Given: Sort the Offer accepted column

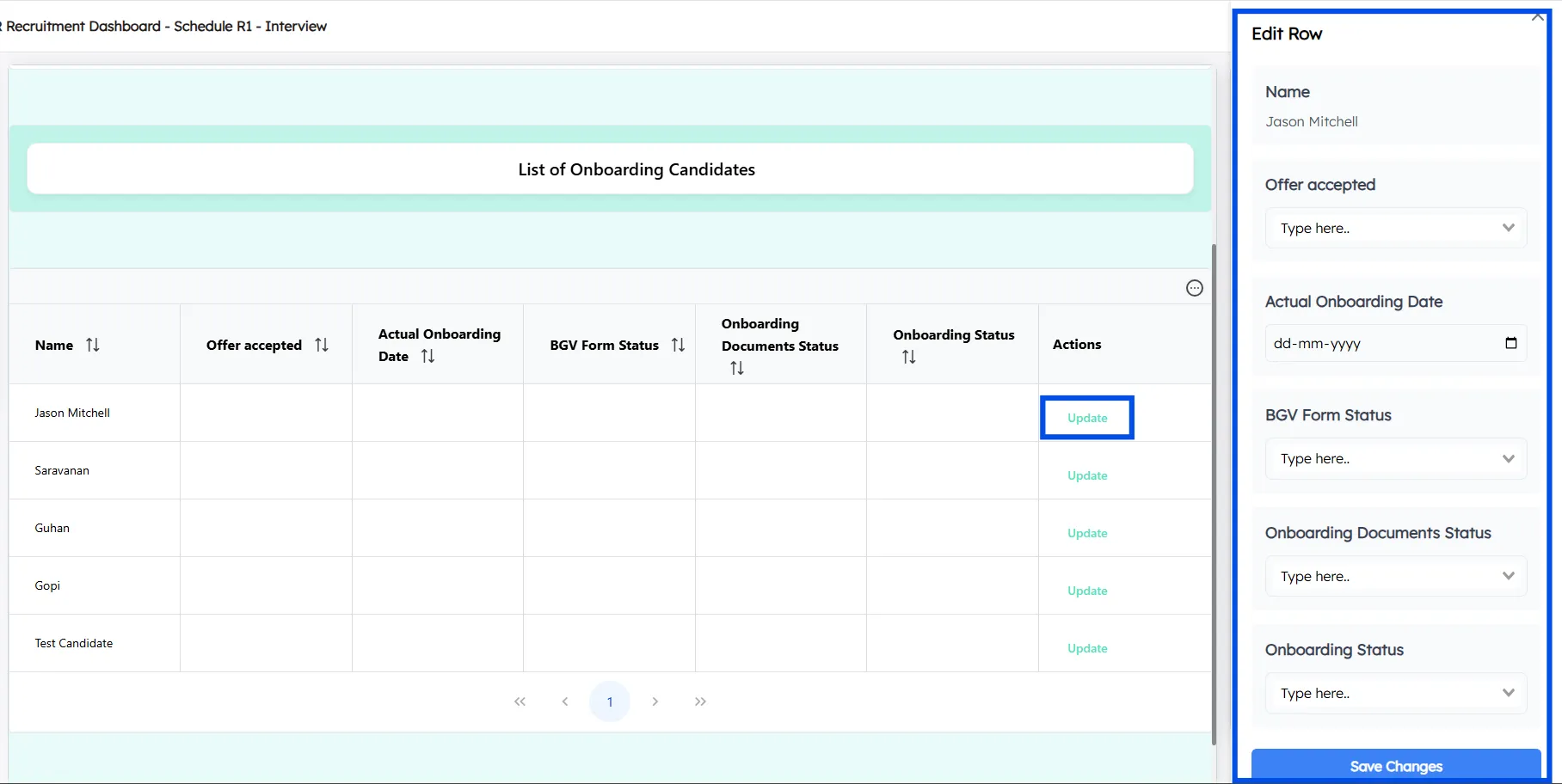Looking at the screenshot, I should click(x=322, y=344).
